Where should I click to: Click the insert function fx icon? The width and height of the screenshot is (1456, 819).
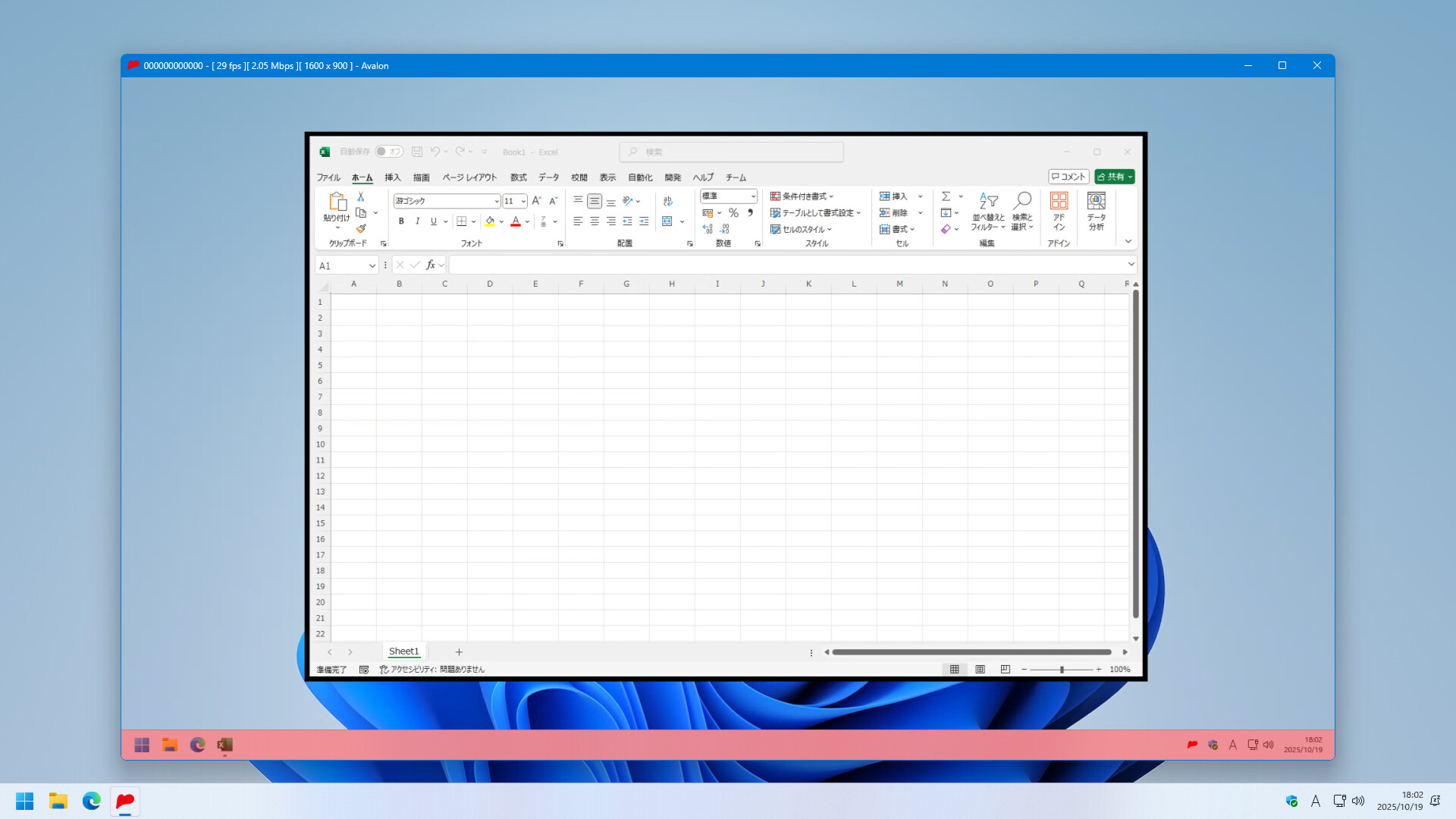[430, 265]
